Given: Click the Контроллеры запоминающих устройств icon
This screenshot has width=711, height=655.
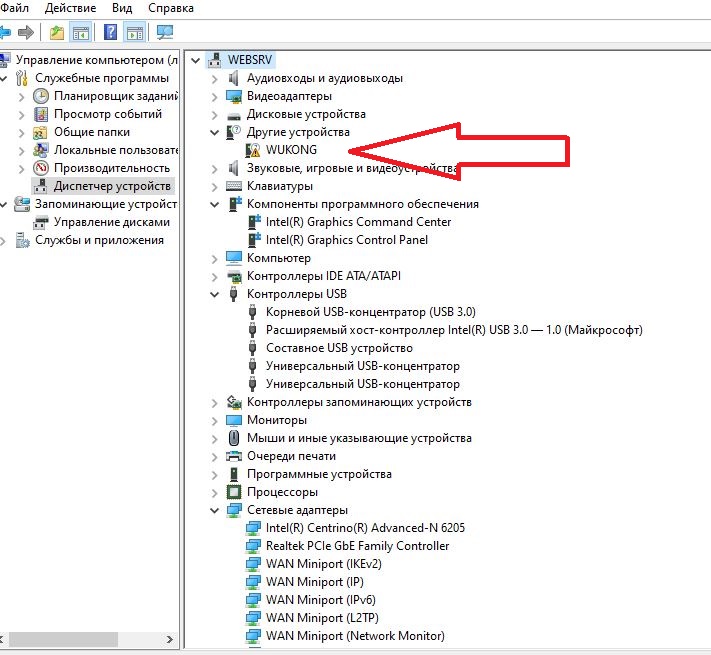Looking at the screenshot, I should tap(234, 402).
